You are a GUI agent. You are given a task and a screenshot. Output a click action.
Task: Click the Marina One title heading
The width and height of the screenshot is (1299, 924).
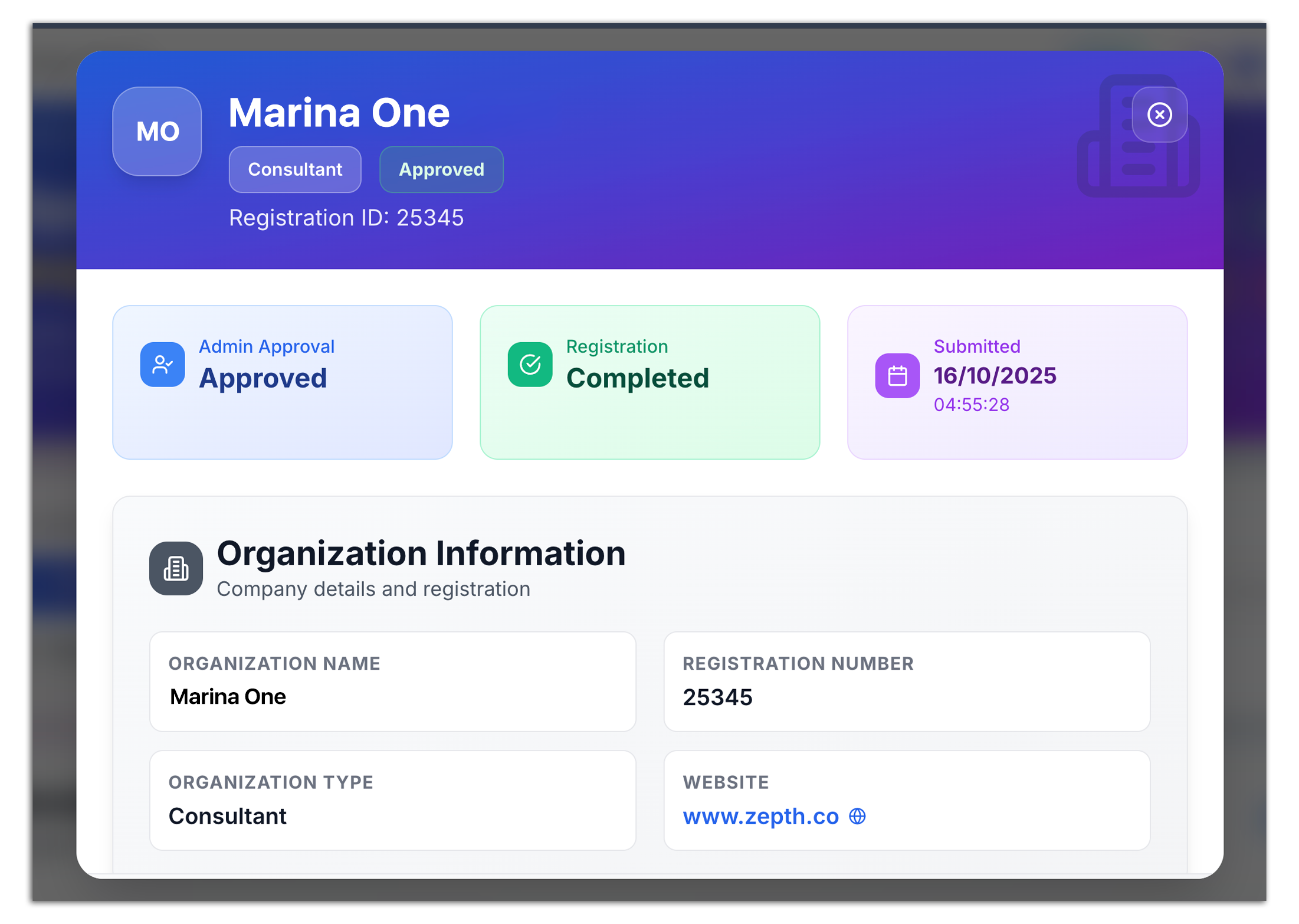(x=339, y=113)
